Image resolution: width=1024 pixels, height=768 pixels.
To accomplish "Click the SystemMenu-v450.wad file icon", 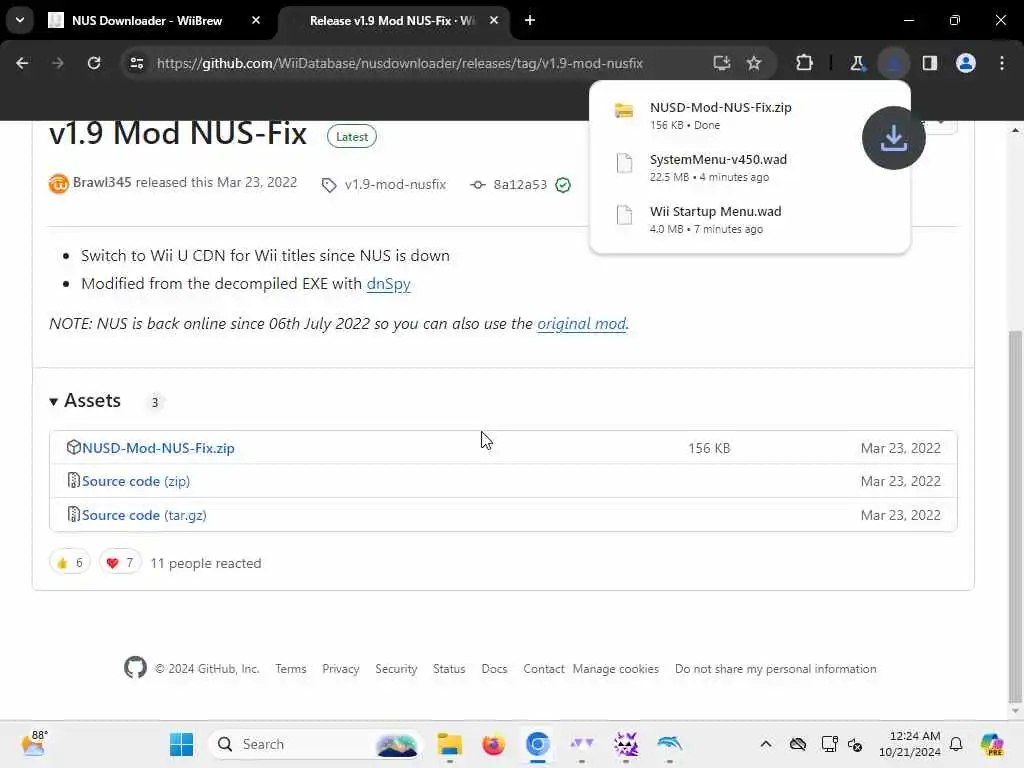I will (624, 163).
